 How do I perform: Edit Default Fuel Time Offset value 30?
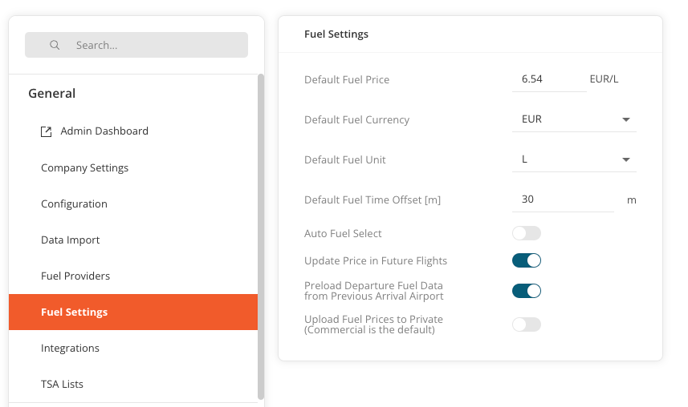pyautogui.click(x=563, y=200)
